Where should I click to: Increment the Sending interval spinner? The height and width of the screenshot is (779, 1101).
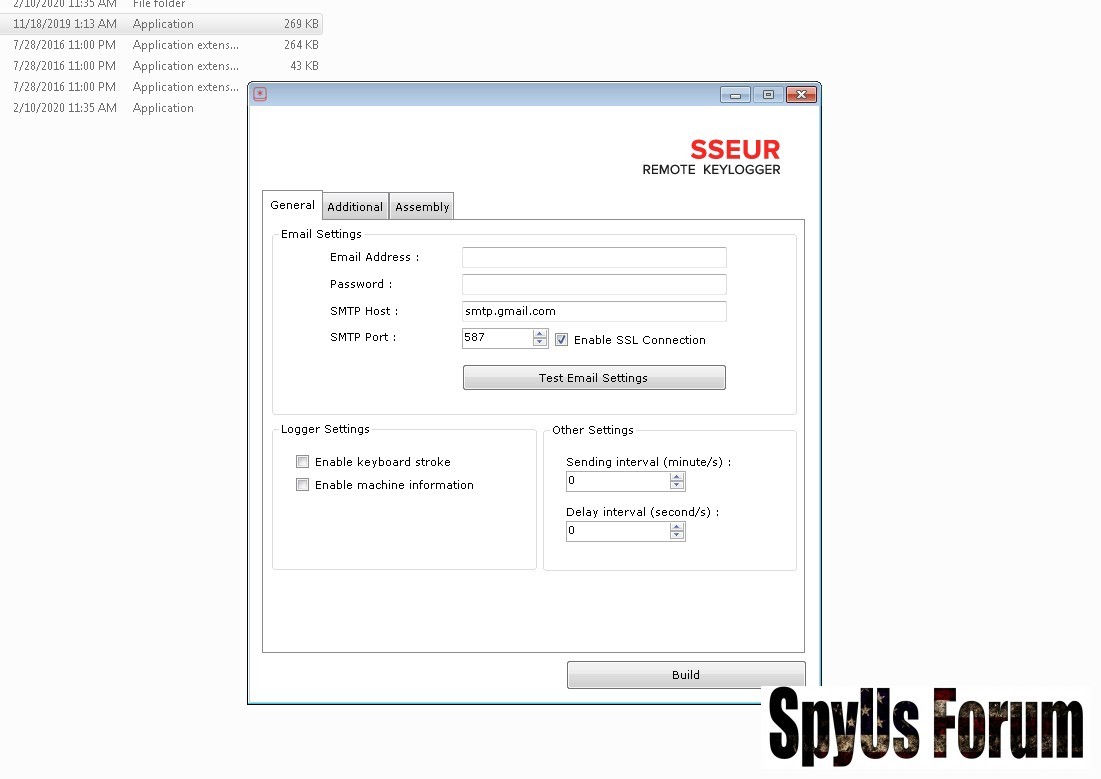point(677,476)
